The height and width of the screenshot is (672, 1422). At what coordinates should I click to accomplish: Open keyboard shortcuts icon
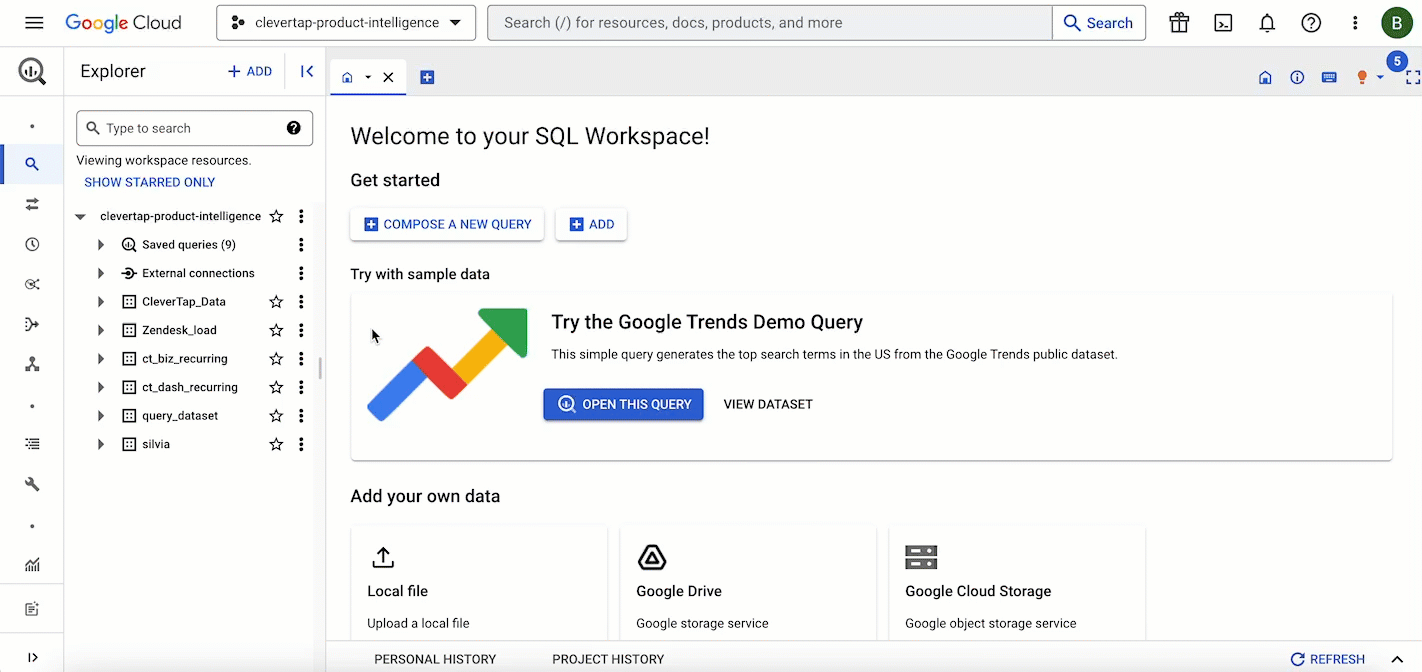(x=1329, y=77)
